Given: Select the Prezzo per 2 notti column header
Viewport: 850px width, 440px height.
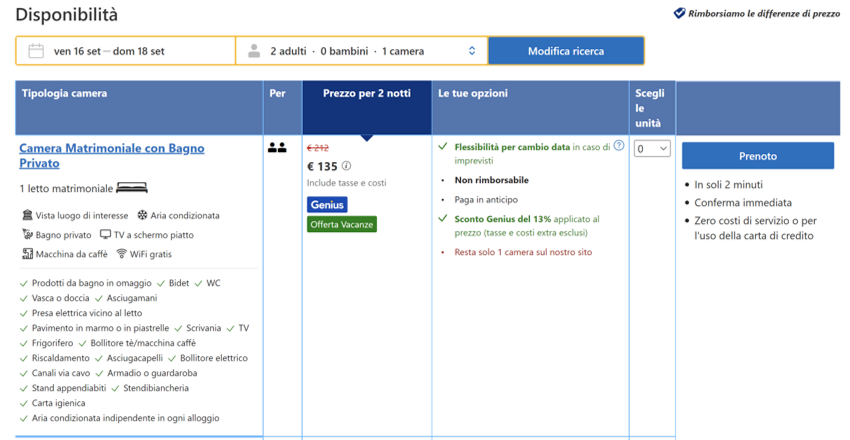Looking at the screenshot, I should [x=366, y=94].
